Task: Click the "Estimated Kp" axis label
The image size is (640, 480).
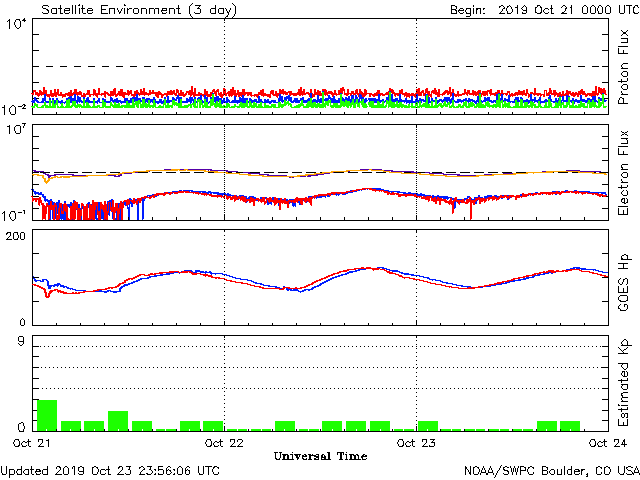Action: 623,383
